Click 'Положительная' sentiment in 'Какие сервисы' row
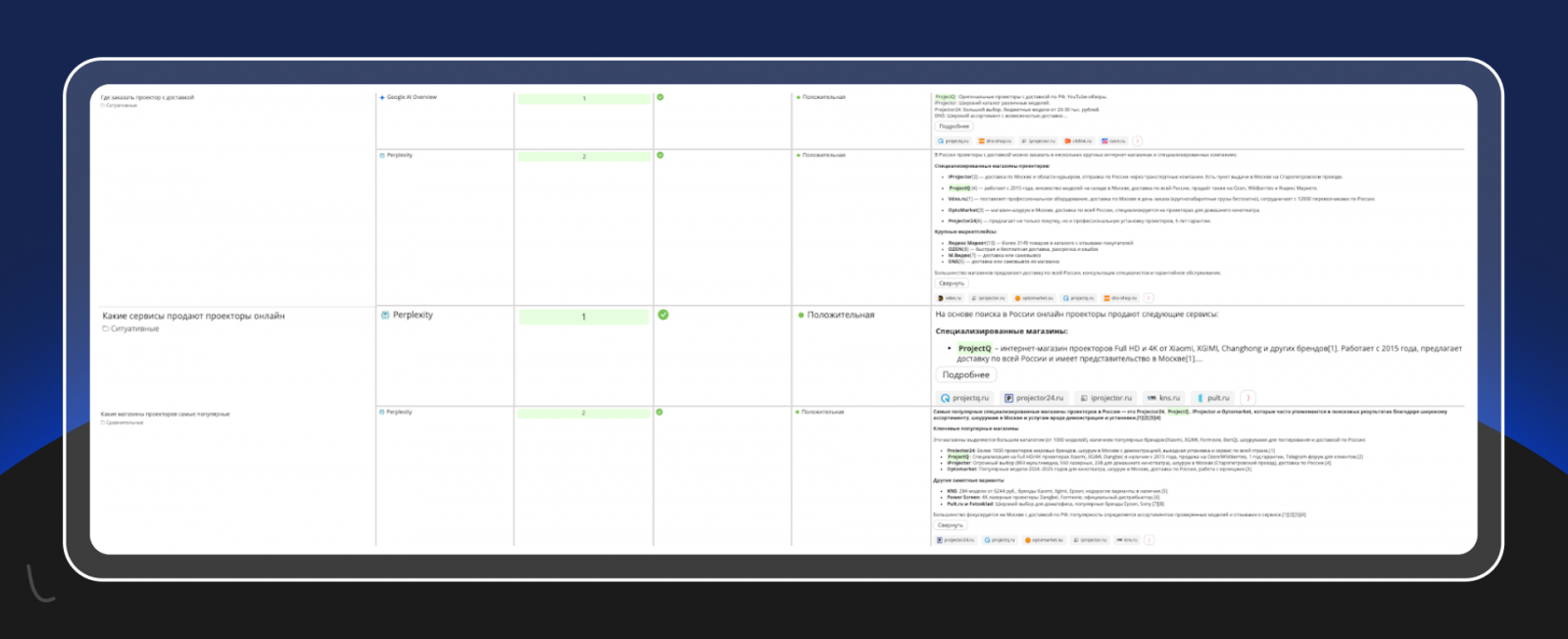Image resolution: width=1568 pixels, height=639 pixels. (x=841, y=315)
